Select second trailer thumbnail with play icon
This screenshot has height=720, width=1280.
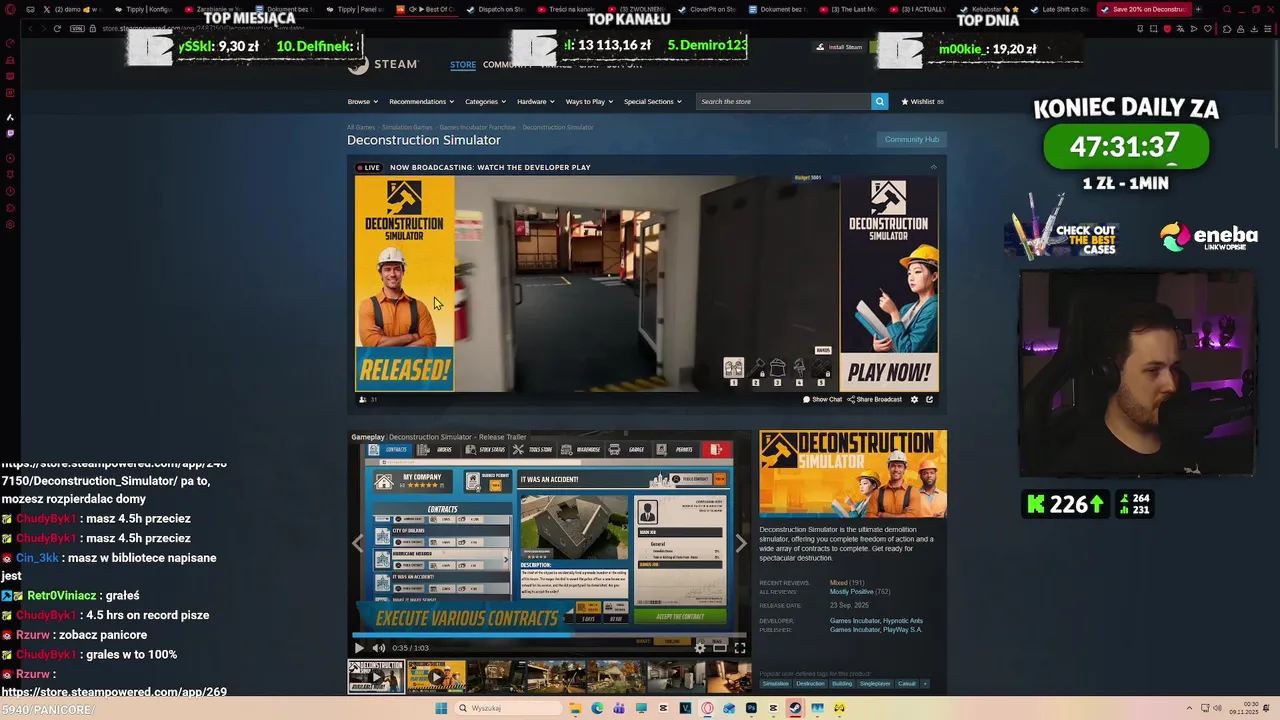[x=436, y=677]
